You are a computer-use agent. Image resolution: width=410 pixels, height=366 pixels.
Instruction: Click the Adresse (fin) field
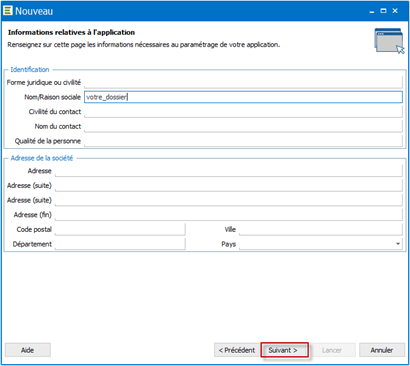(x=228, y=215)
